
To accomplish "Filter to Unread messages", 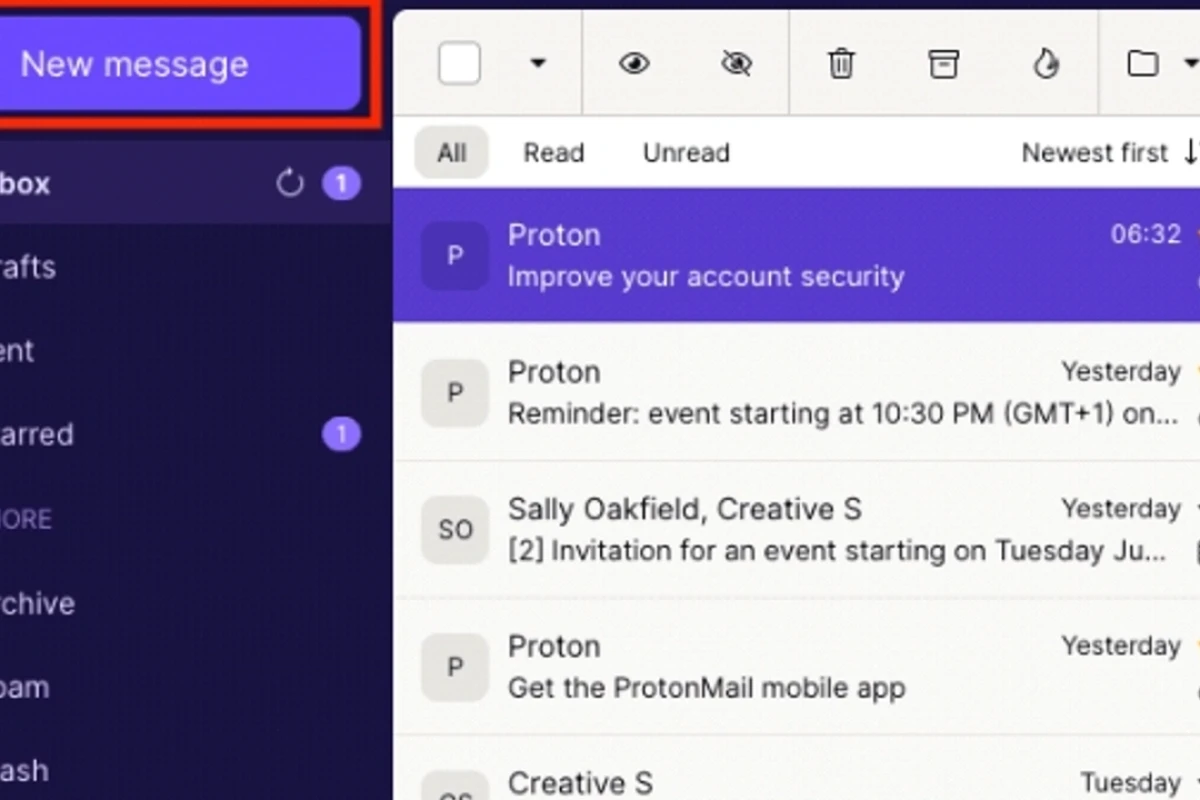I will tap(686, 153).
